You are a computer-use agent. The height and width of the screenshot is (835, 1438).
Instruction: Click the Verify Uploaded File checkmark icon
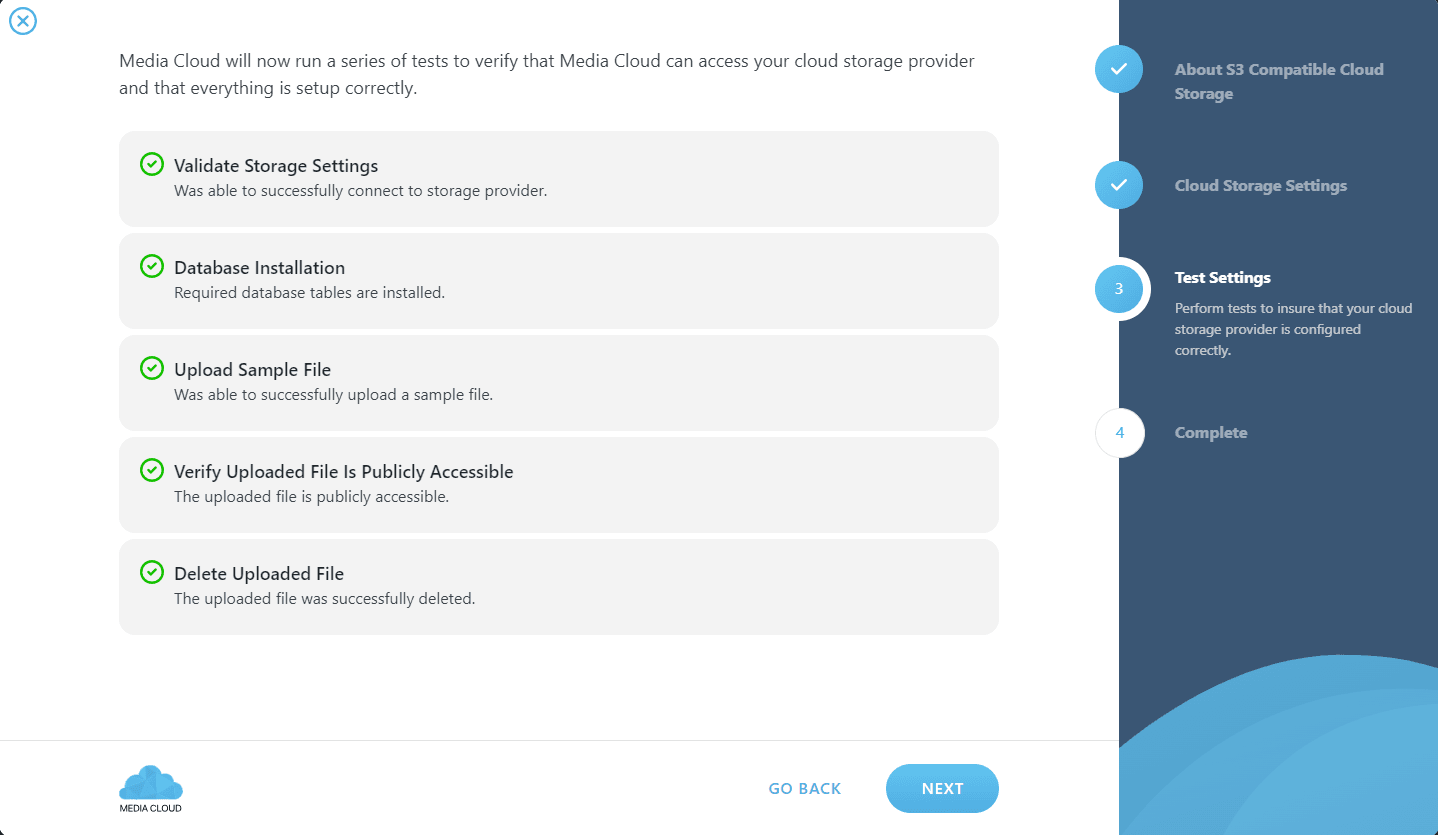[x=151, y=470]
